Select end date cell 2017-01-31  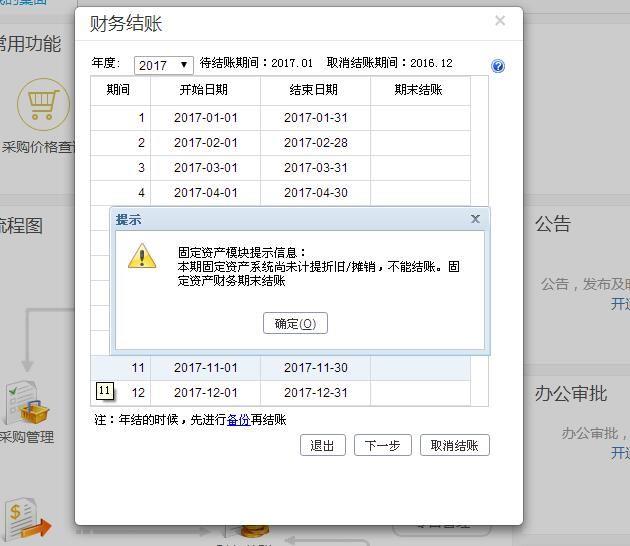315,118
